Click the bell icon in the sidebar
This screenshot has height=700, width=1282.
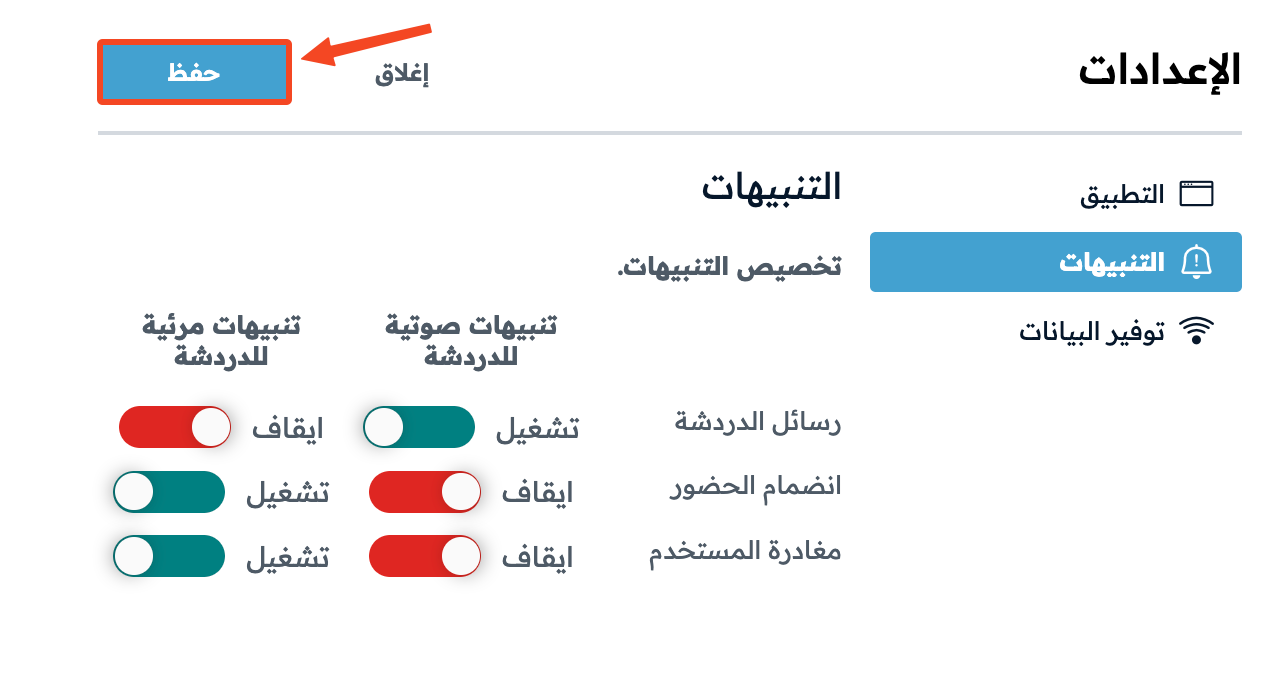click(1196, 262)
